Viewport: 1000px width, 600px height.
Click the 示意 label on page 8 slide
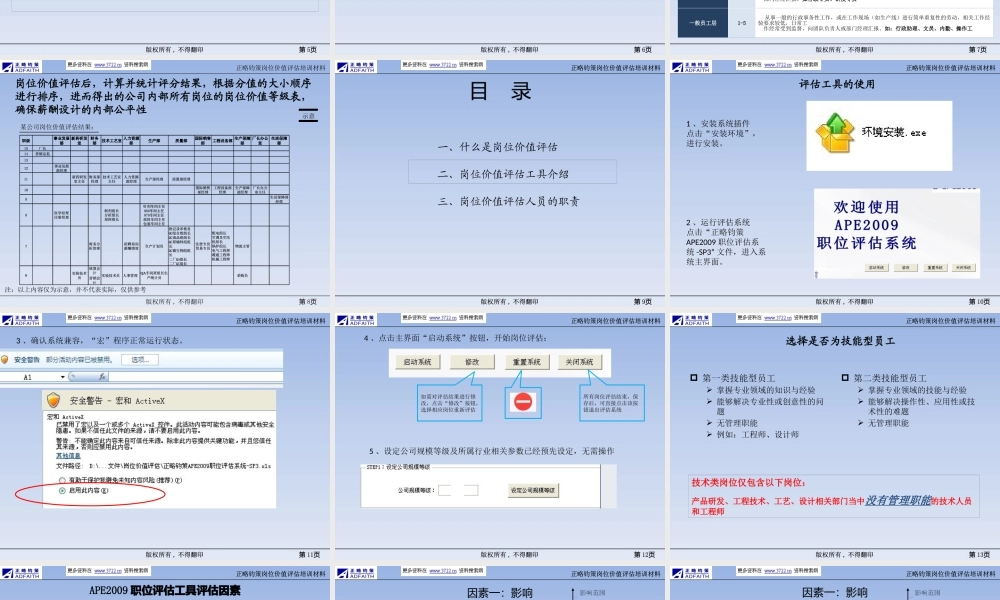(x=308, y=116)
